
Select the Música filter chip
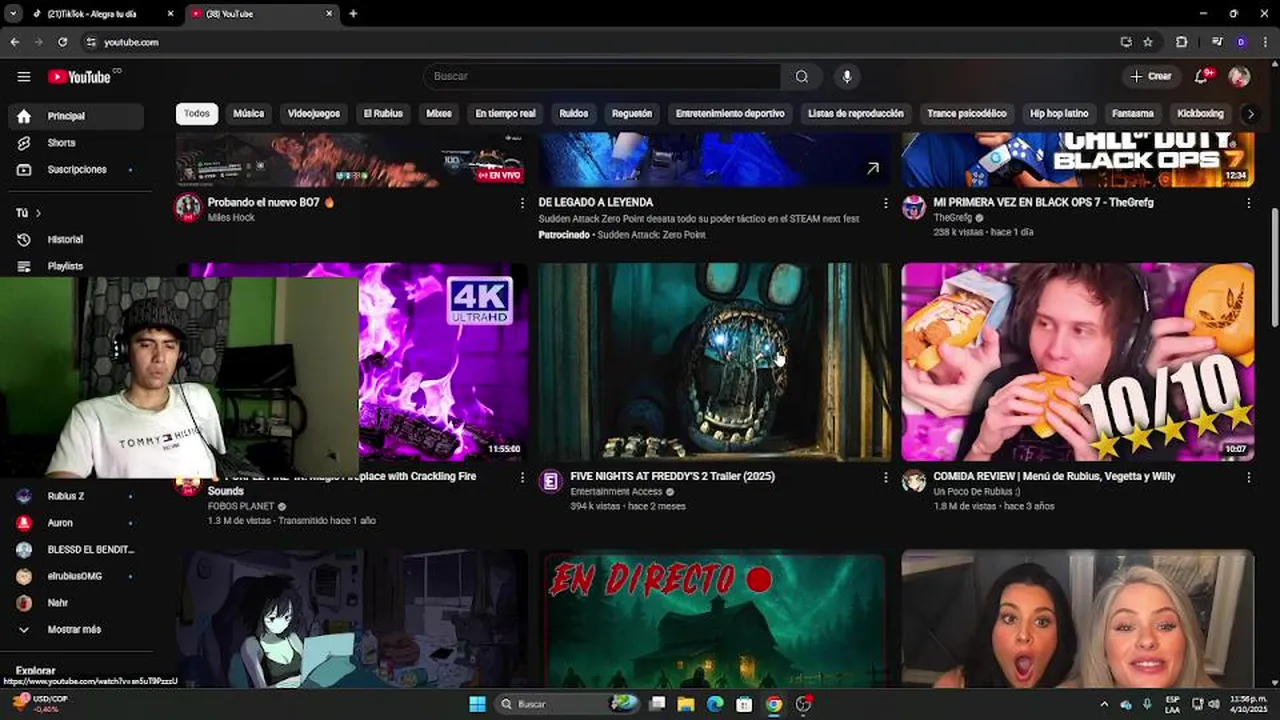click(x=248, y=114)
